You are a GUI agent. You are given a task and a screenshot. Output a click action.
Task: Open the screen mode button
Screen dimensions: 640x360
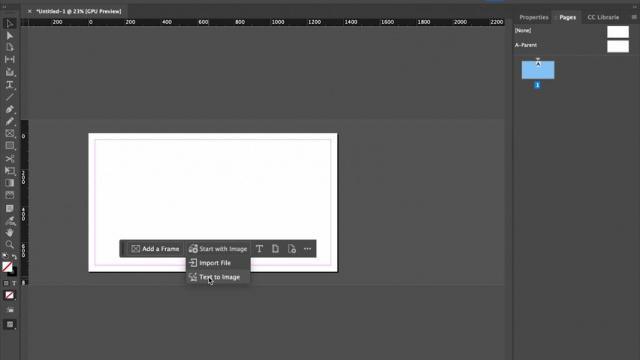(10, 324)
